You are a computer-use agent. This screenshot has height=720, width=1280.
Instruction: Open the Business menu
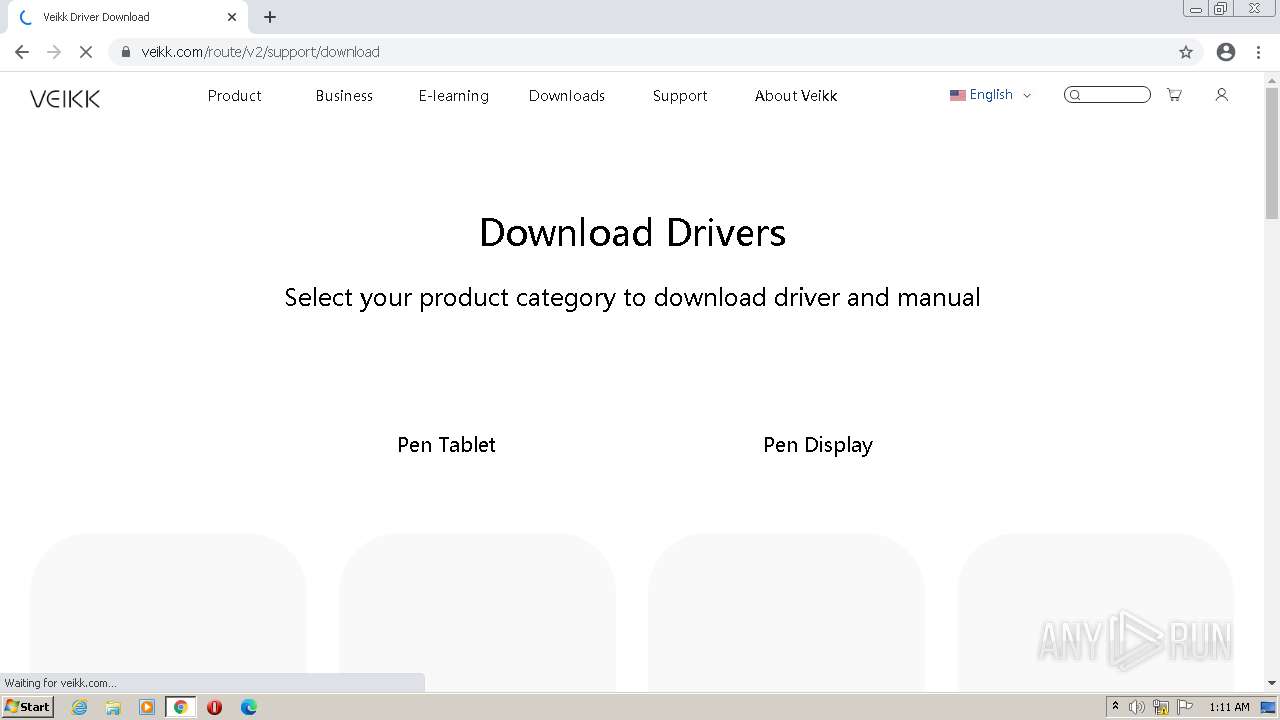click(x=344, y=96)
